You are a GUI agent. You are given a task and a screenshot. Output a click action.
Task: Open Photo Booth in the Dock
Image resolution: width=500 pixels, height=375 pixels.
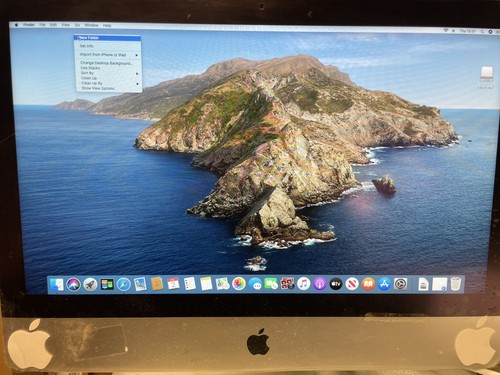287,284
